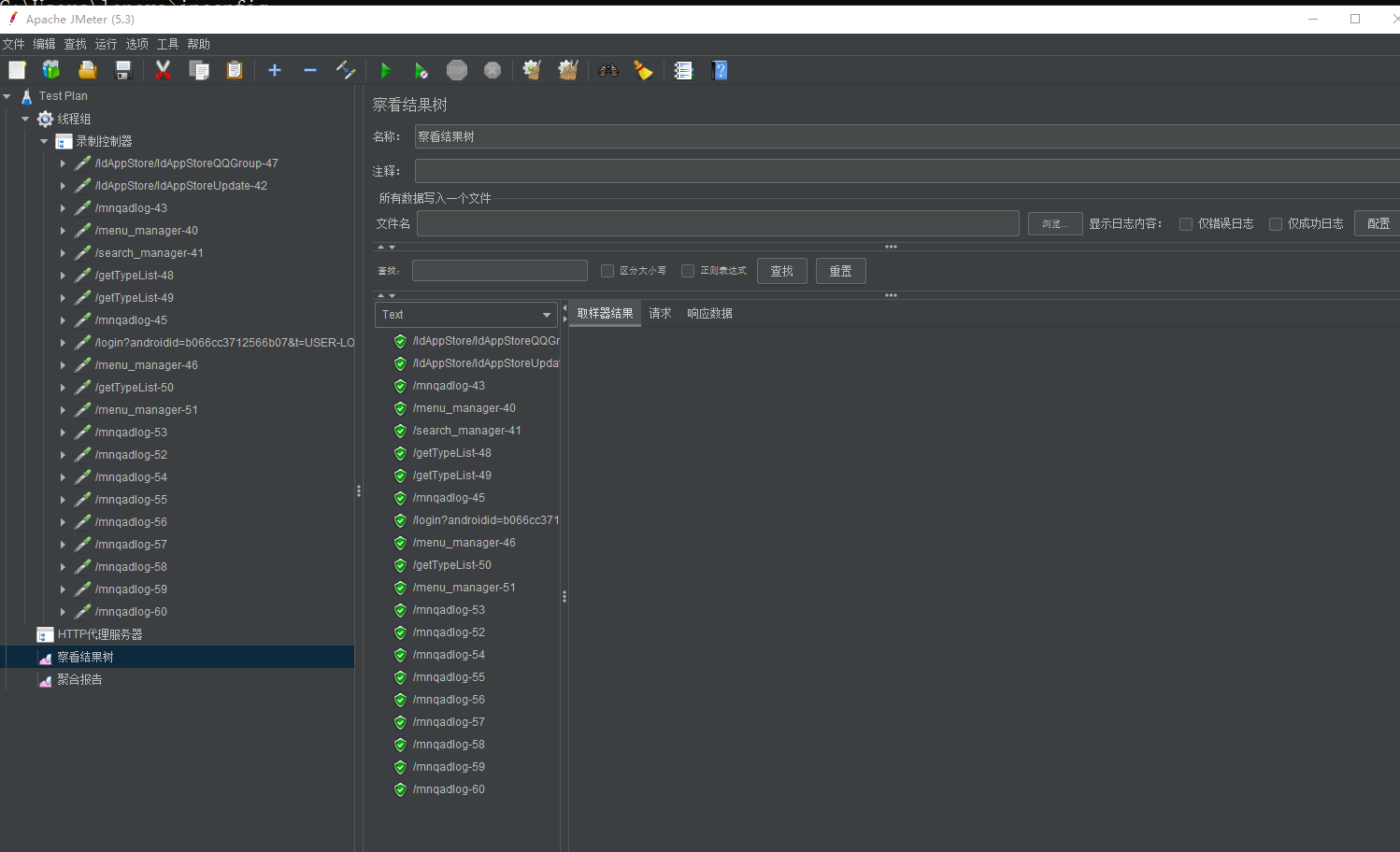Screen dimensions: 1400x852
Task: Select /mnqadlog-55 in the results tree
Action: (x=449, y=677)
